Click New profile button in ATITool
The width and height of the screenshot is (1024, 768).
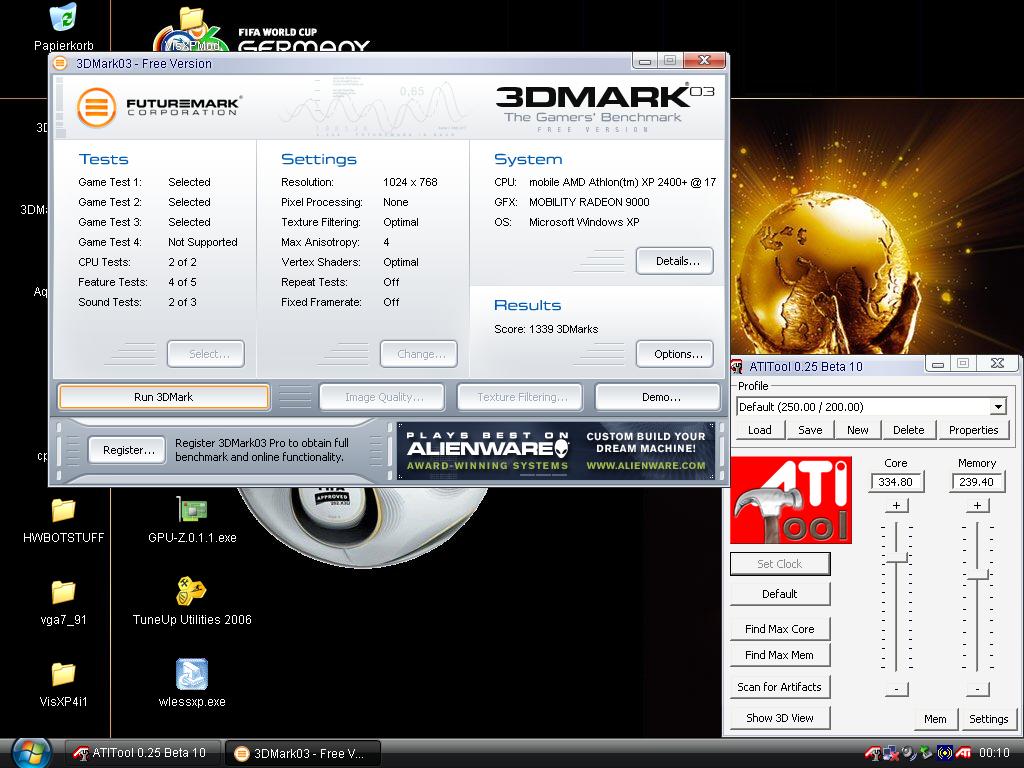tap(857, 430)
